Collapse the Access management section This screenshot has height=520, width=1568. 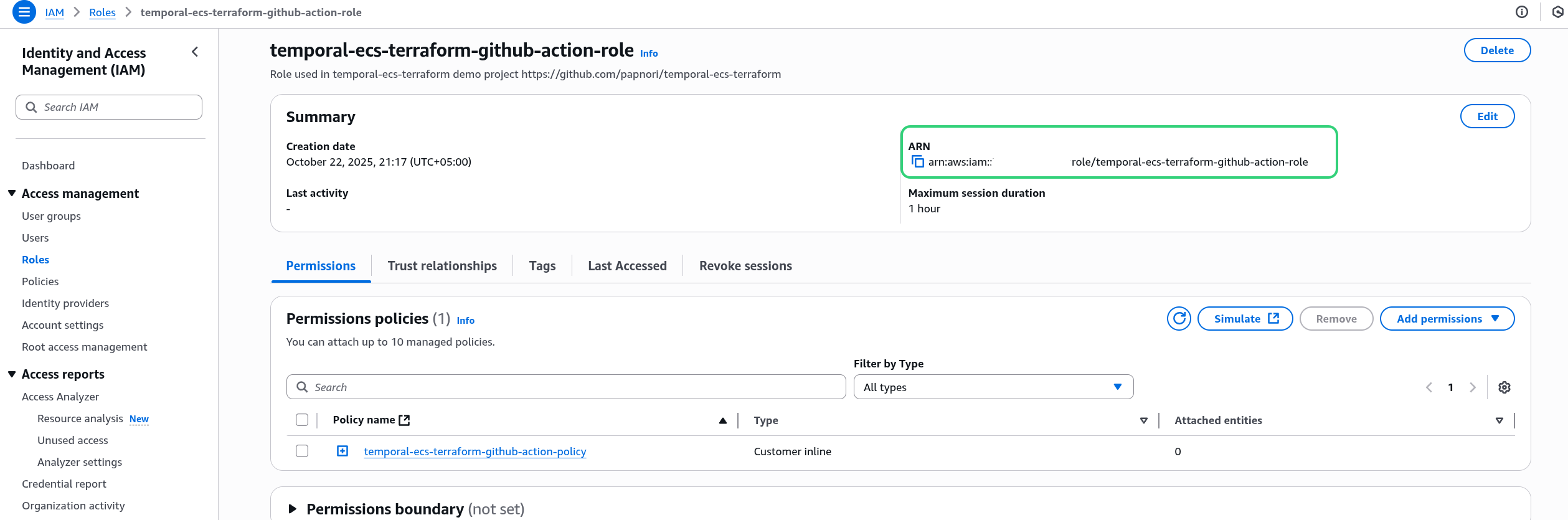tap(12, 194)
